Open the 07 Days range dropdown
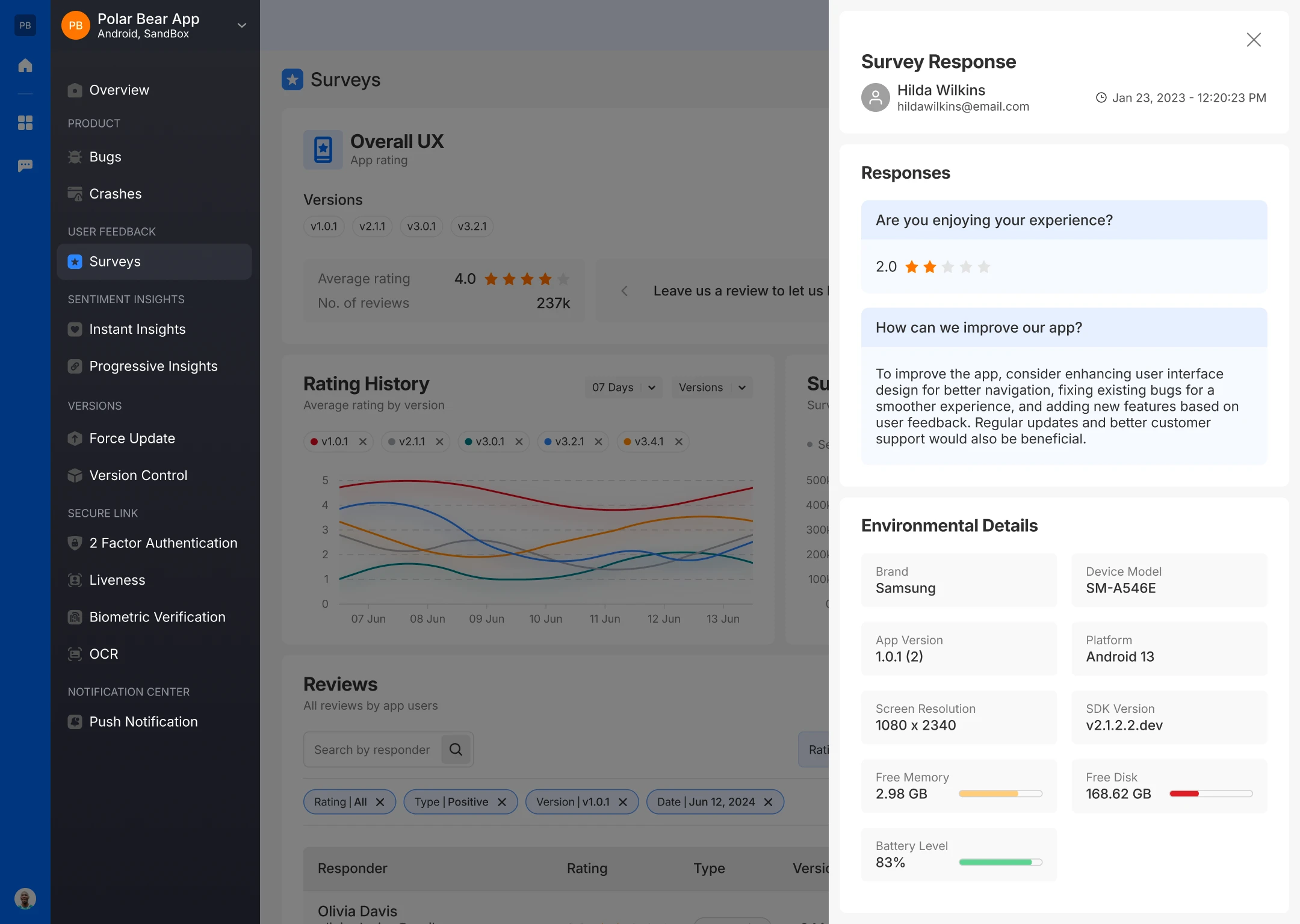The width and height of the screenshot is (1300, 924). click(624, 387)
